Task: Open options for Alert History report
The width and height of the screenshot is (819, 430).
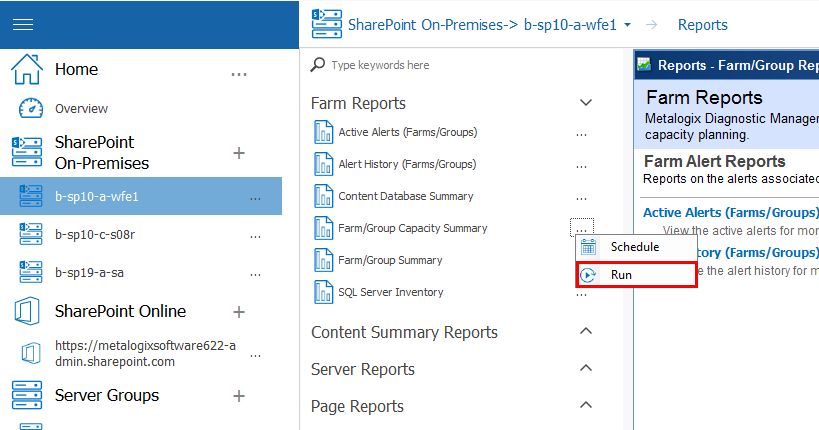Action: click(x=581, y=164)
